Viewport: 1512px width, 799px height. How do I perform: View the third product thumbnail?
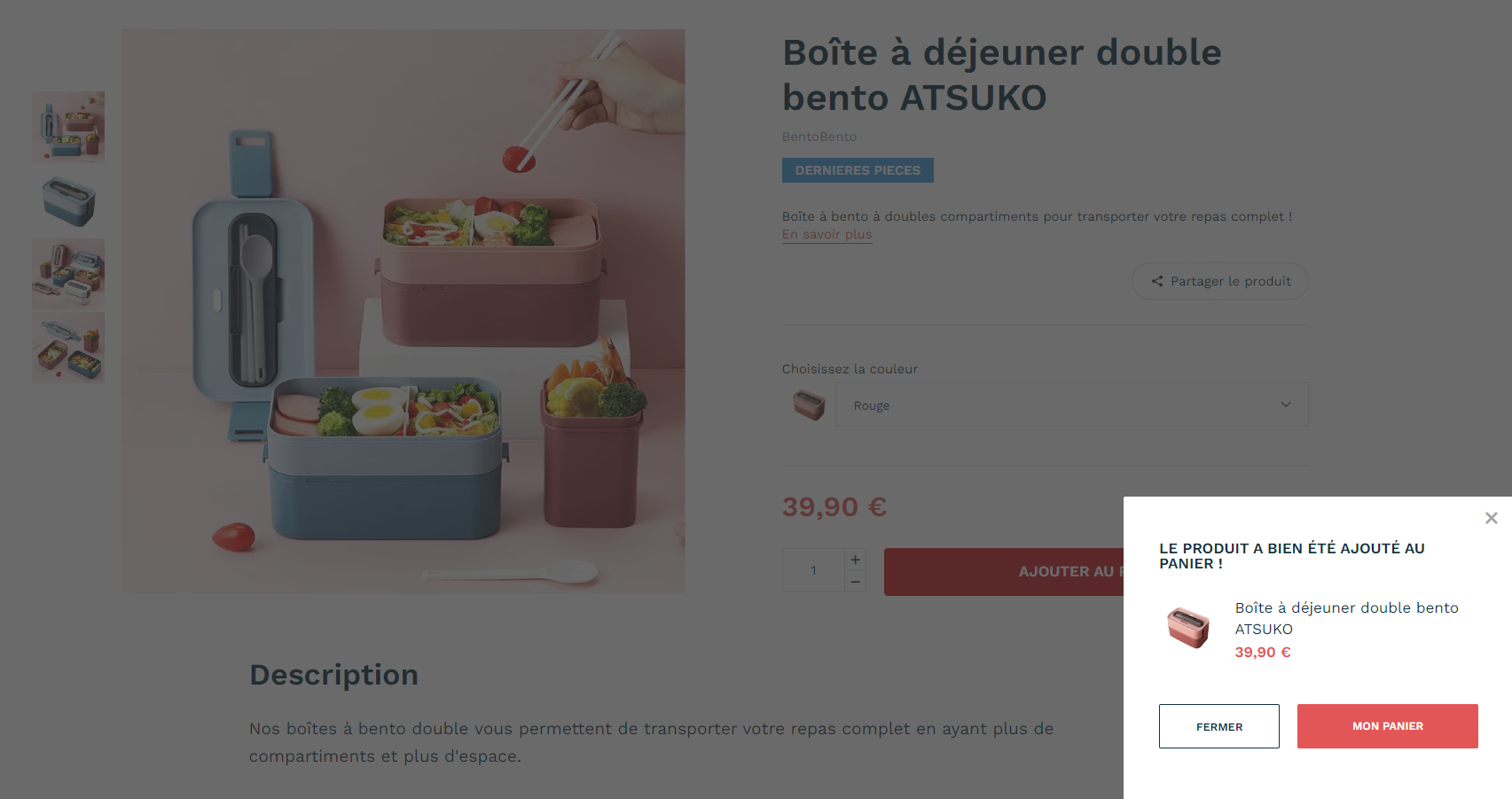pyautogui.click(x=68, y=274)
